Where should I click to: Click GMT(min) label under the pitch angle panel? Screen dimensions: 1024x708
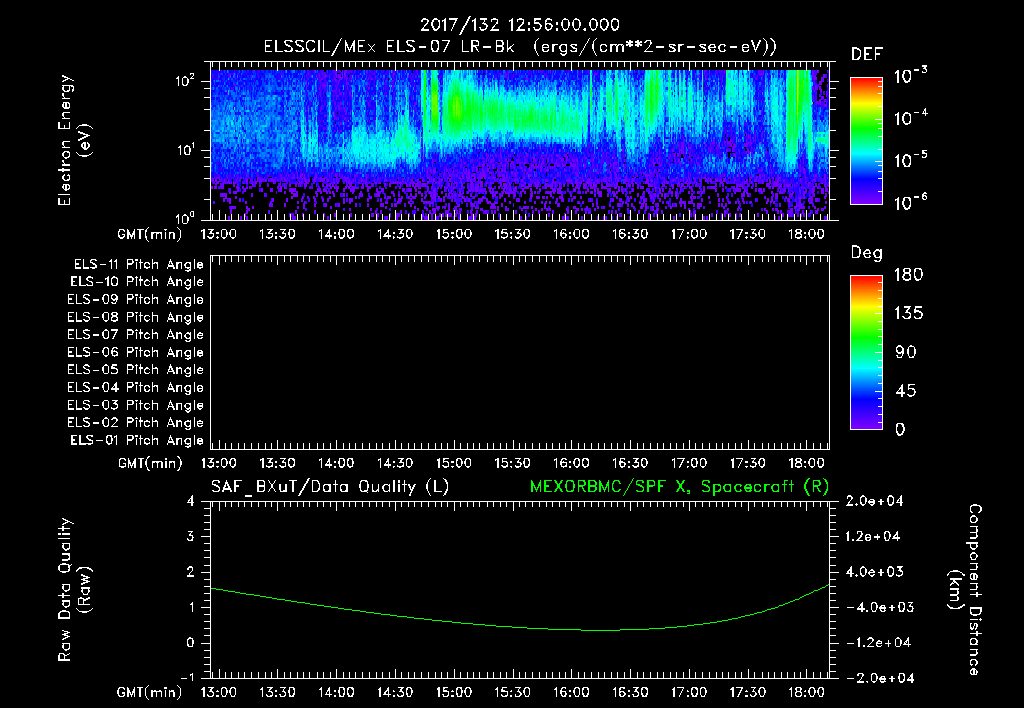click(x=150, y=464)
